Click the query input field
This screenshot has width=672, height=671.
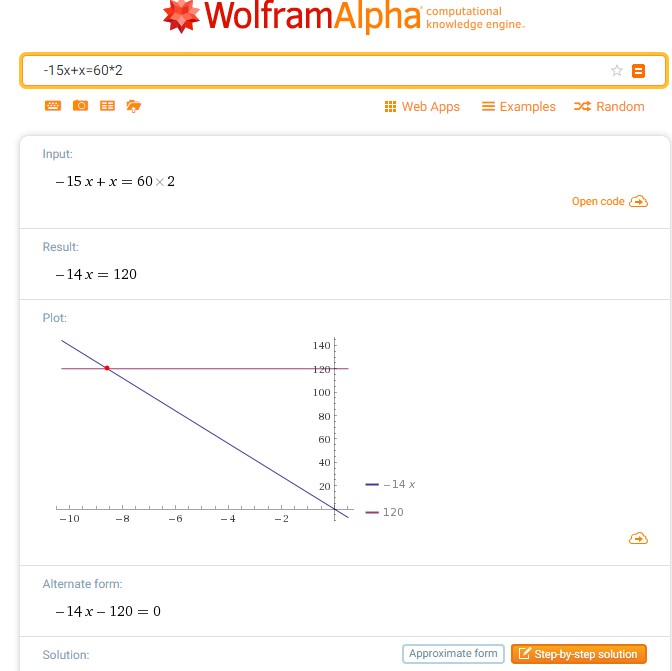[320, 71]
